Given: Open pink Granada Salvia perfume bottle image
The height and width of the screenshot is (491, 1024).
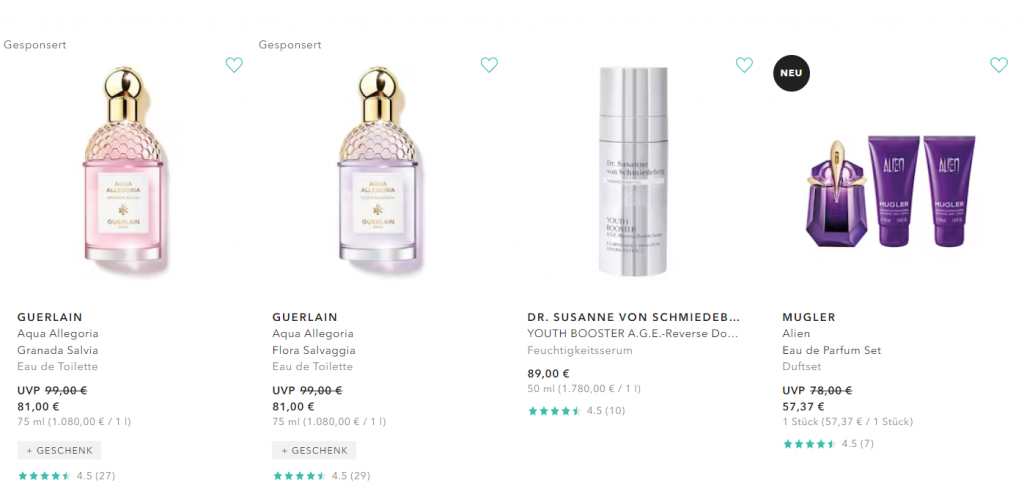Looking at the screenshot, I should [123, 165].
